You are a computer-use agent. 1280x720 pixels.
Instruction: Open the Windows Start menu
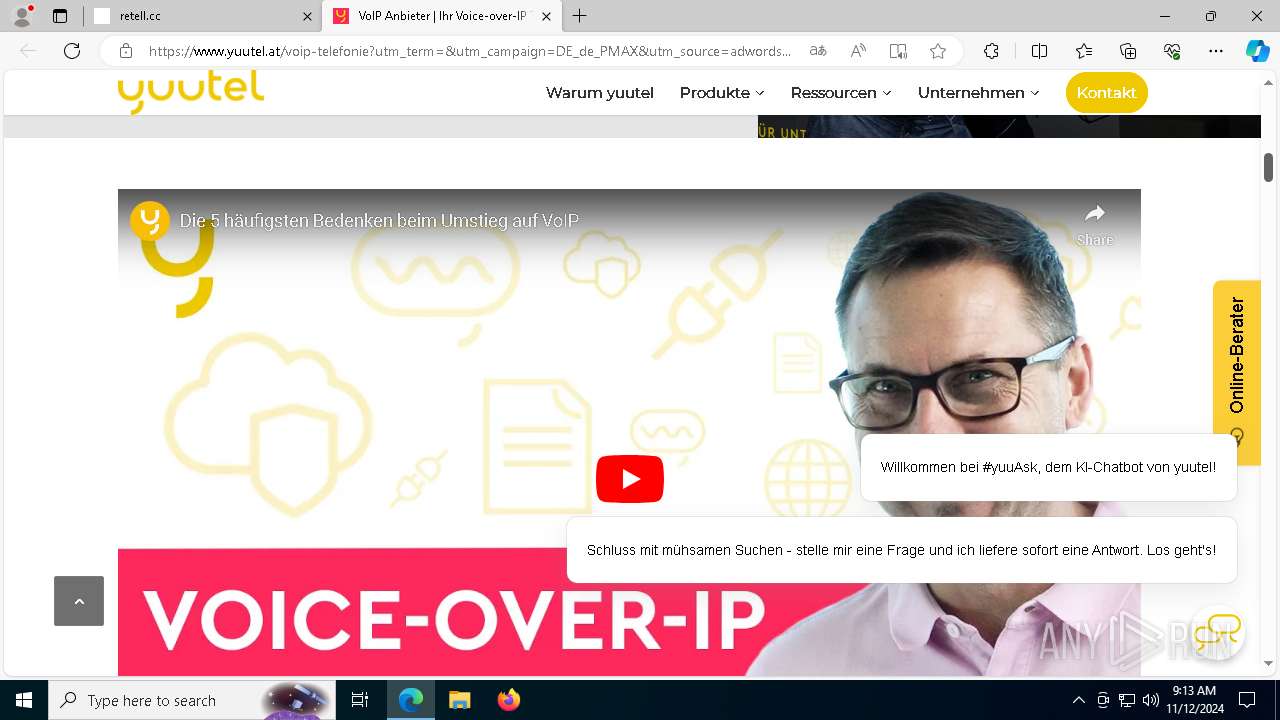tap(24, 700)
